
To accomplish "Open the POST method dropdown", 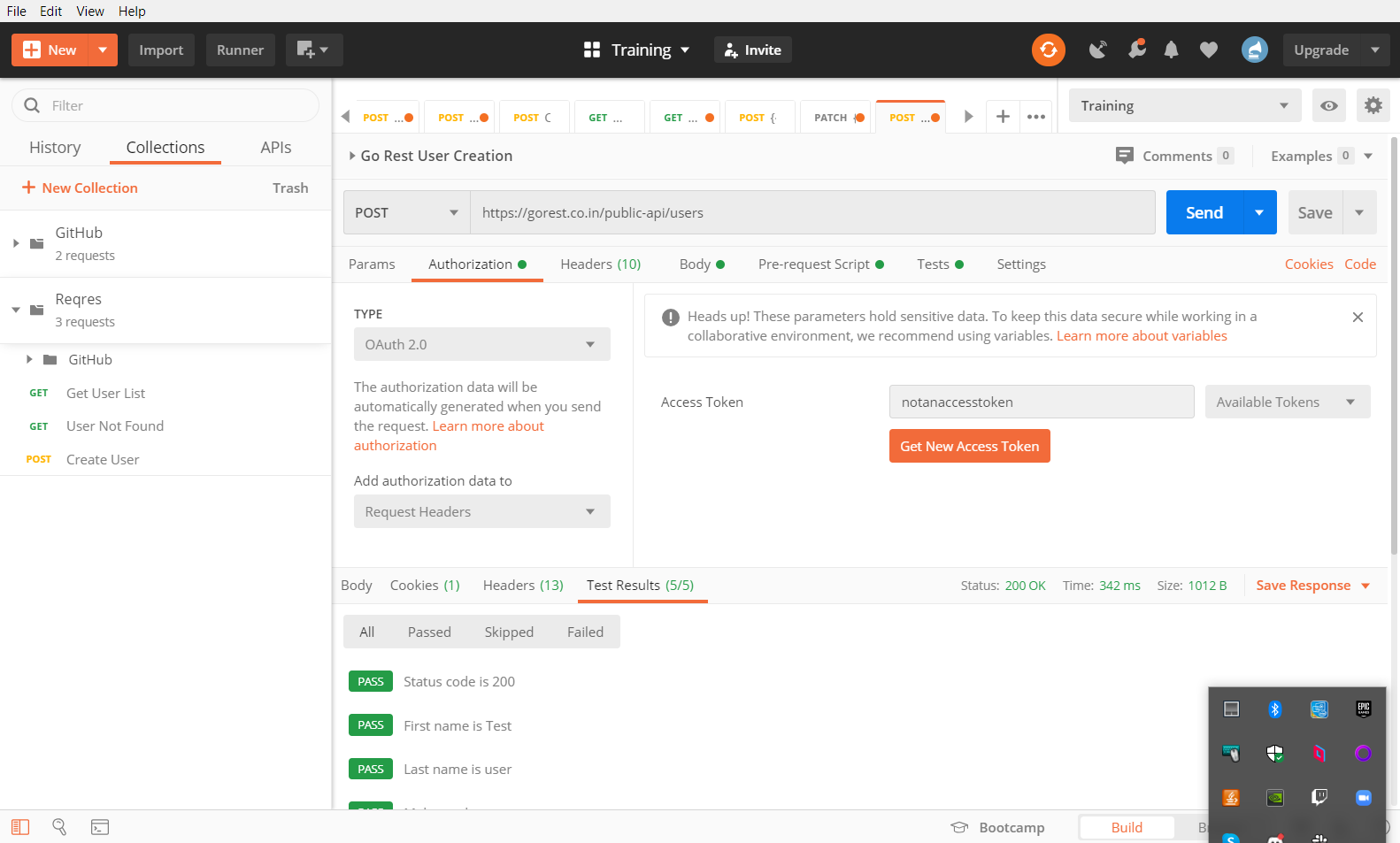I will 406,212.
